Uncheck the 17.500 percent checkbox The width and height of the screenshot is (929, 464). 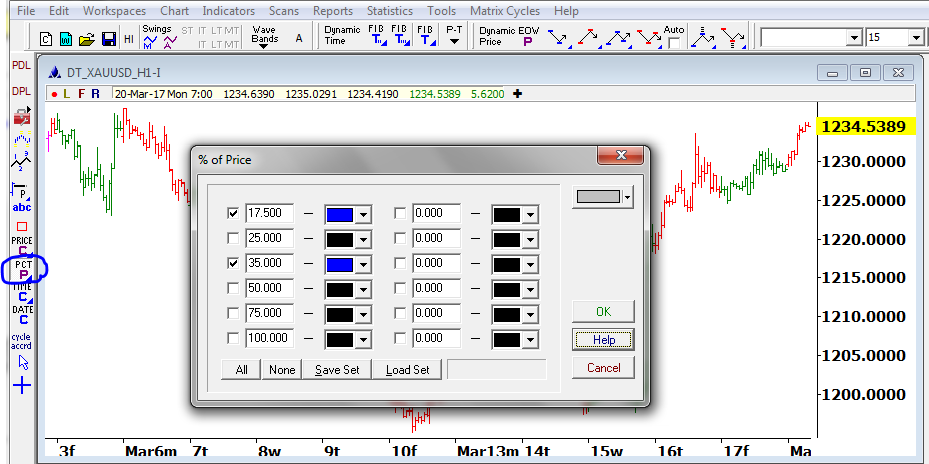tap(233, 213)
